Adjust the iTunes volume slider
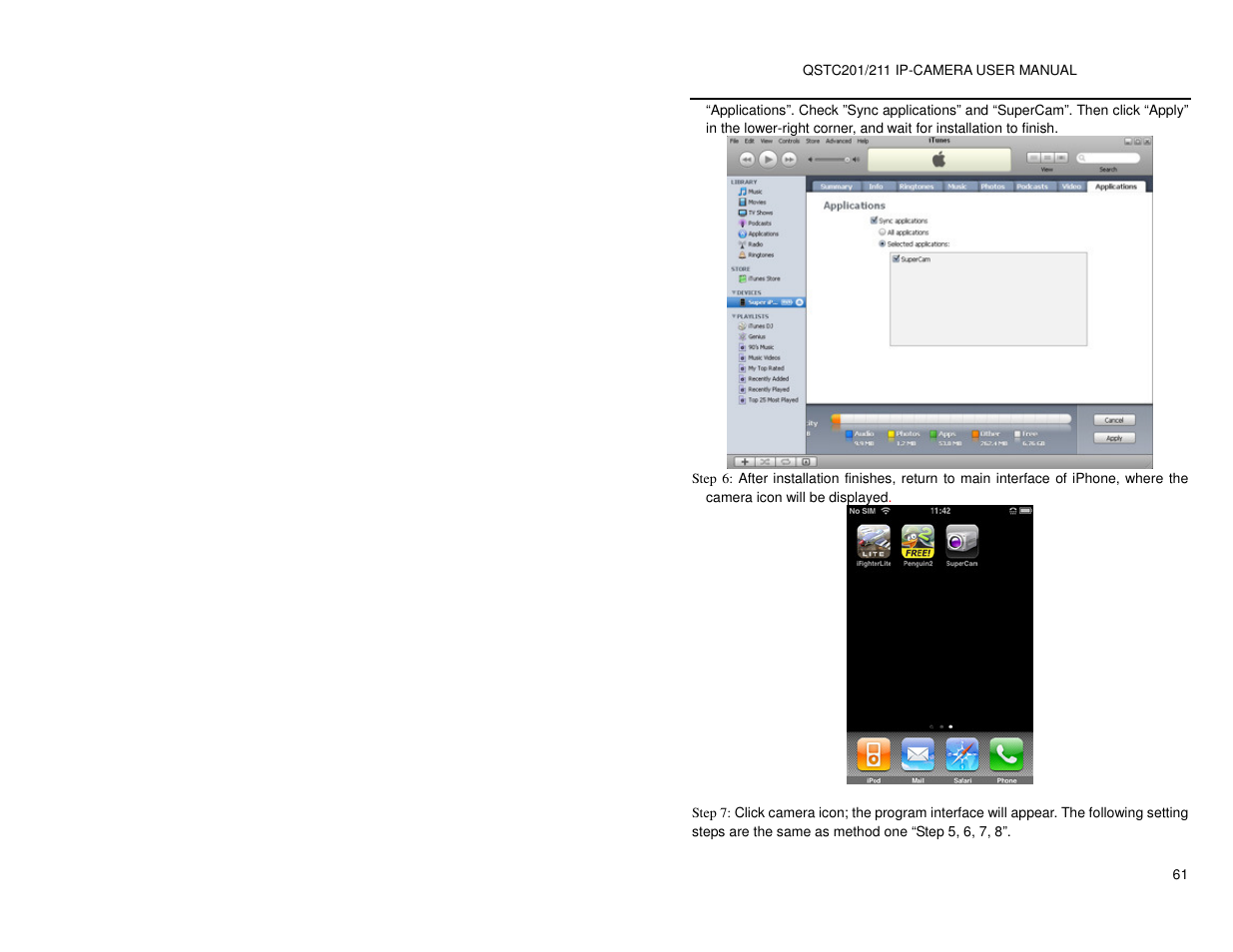1233x952 pixels. pyautogui.click(x=834, y=160)
